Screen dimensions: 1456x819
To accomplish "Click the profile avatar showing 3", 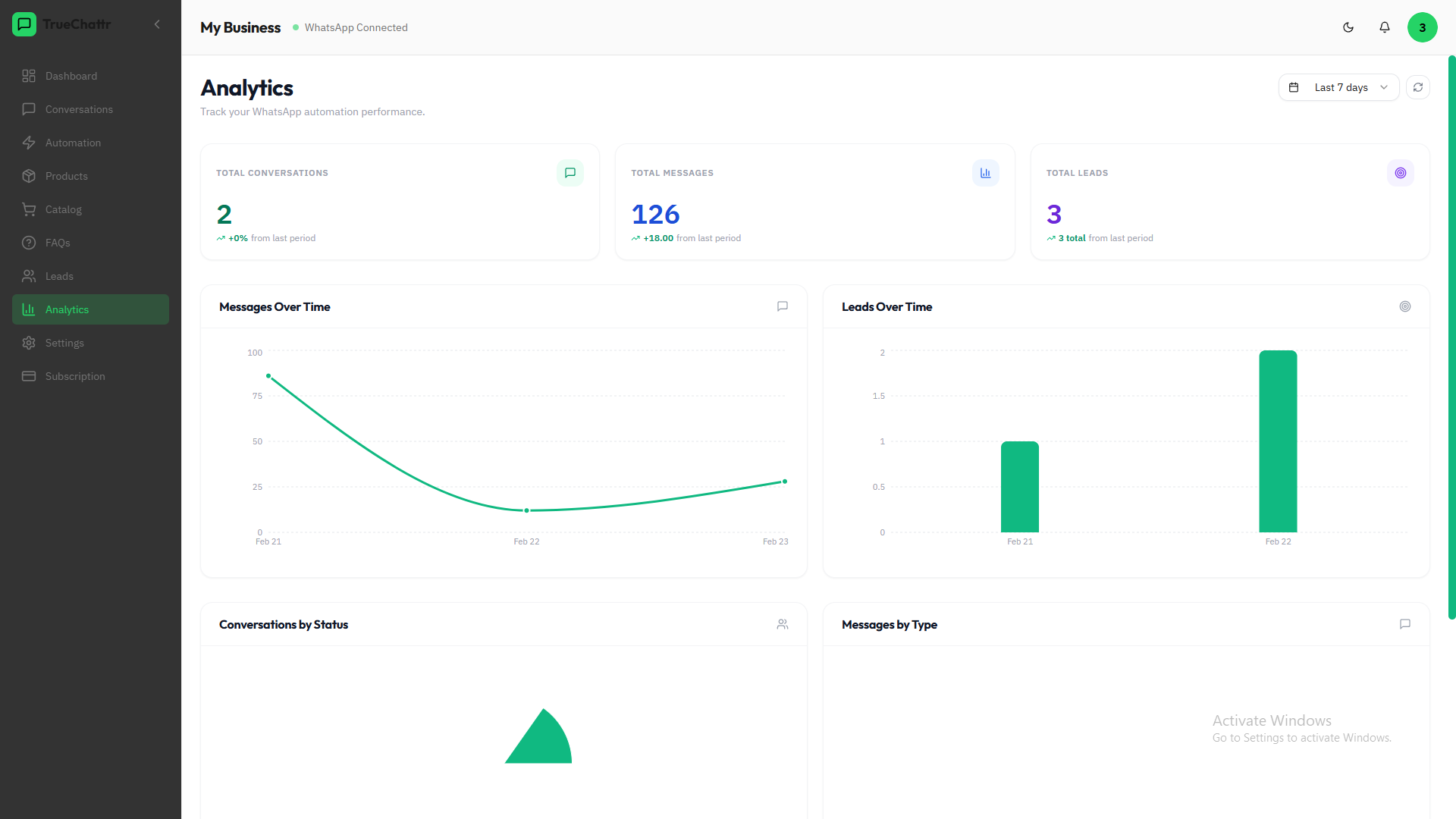I will pyautogui.click(x=1423, y=27).
